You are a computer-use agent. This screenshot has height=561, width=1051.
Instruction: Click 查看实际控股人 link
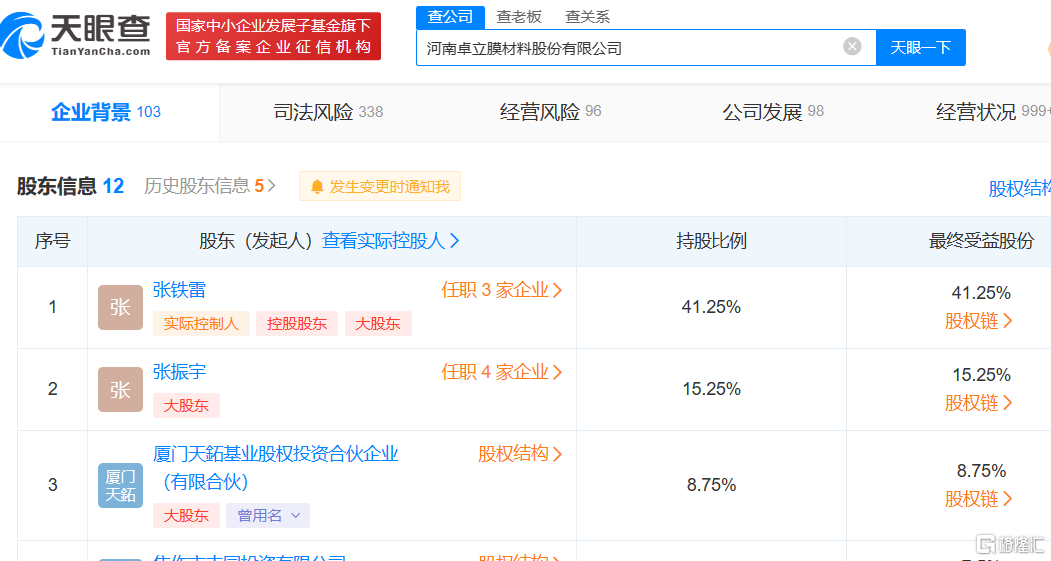391,241
